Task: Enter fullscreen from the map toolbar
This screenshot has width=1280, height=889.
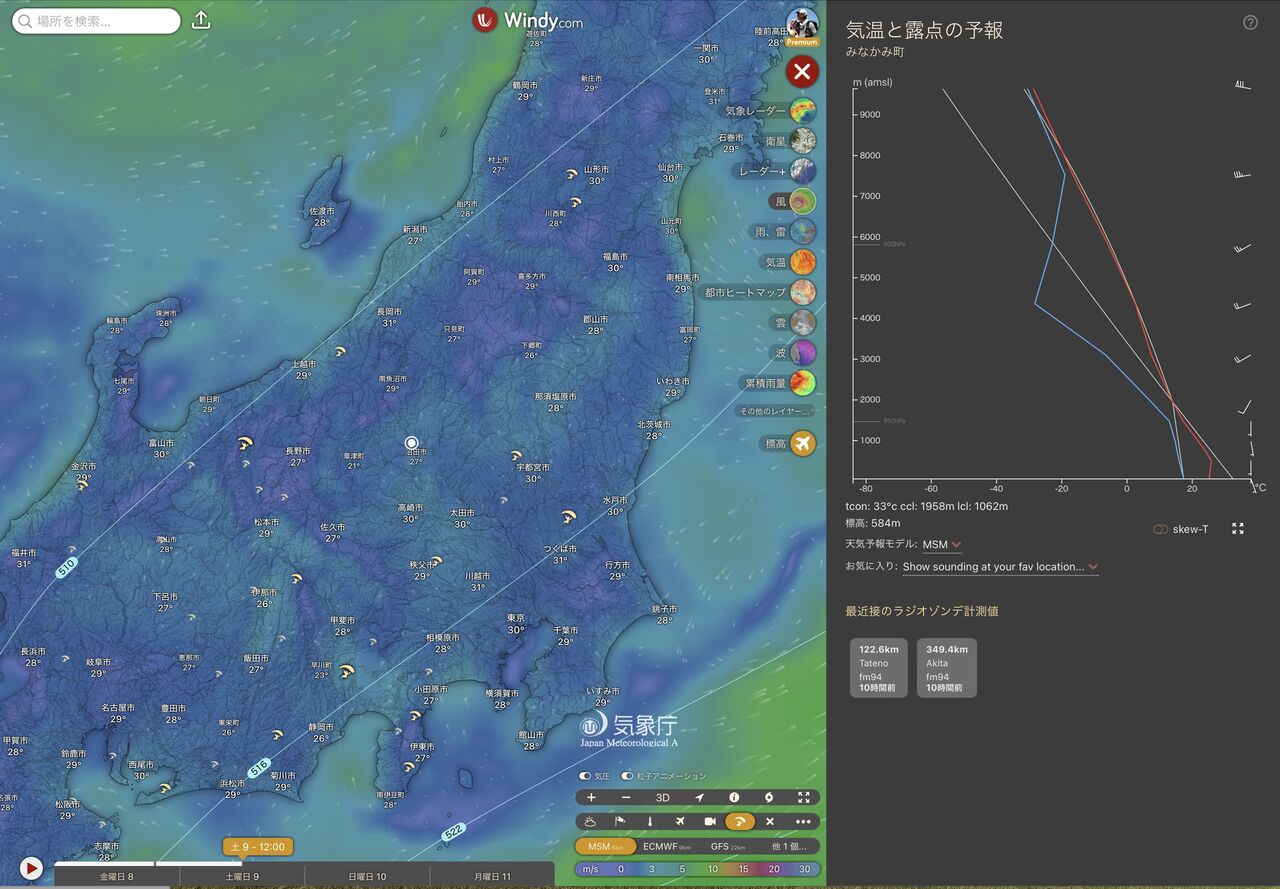Action: (804, 797)
